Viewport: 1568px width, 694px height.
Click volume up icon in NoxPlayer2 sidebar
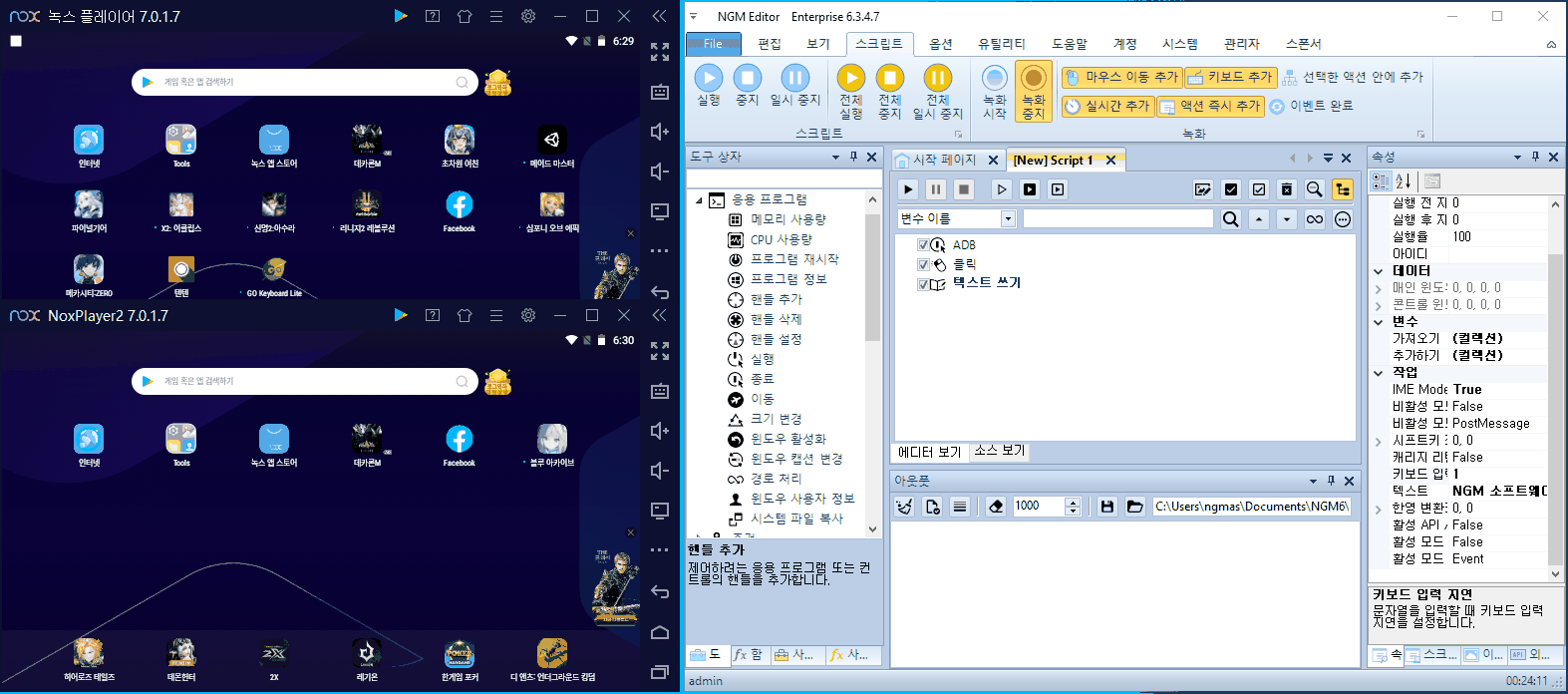[x=659, y=431]
